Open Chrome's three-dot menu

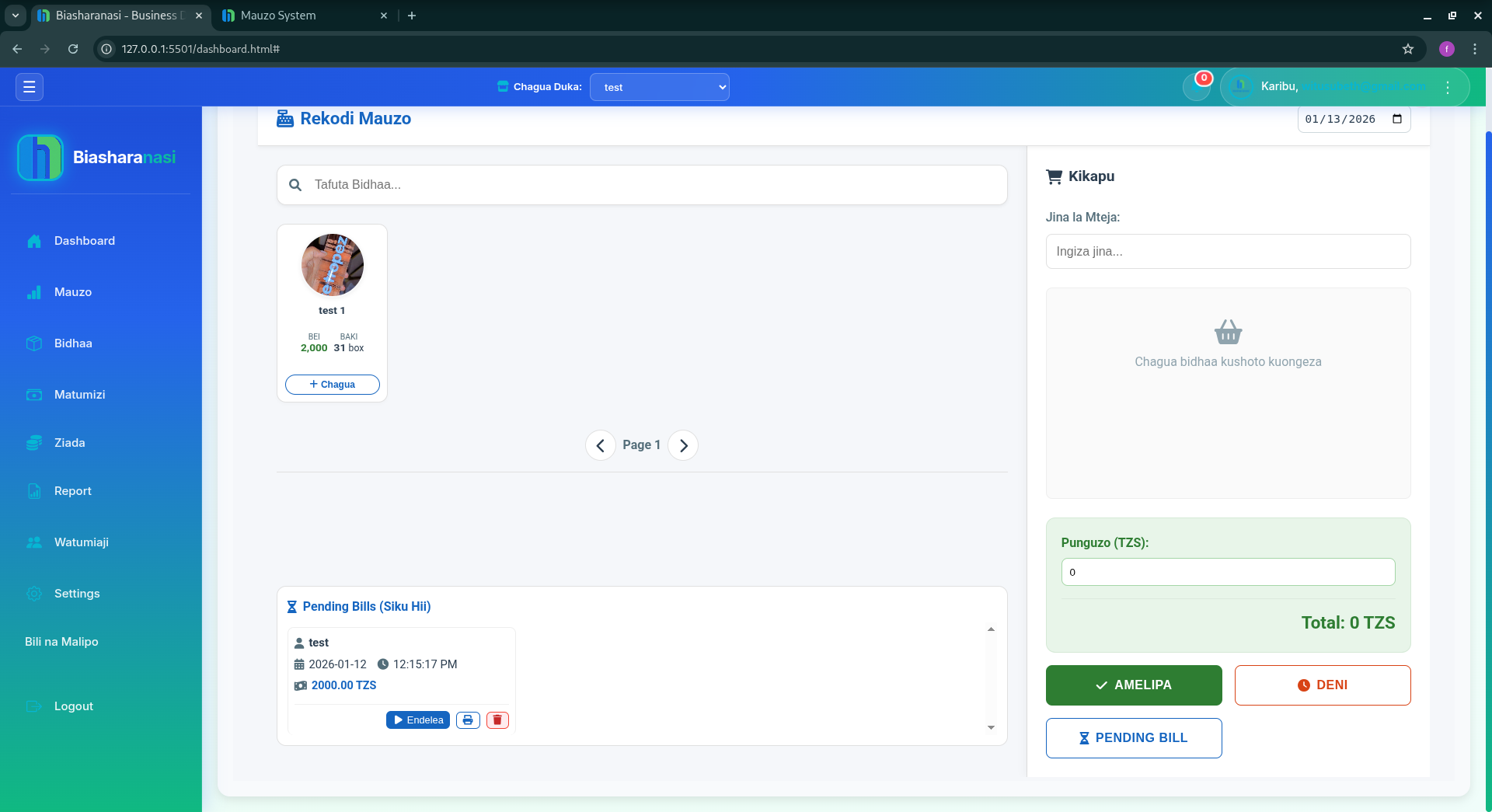click(1475, 49)
